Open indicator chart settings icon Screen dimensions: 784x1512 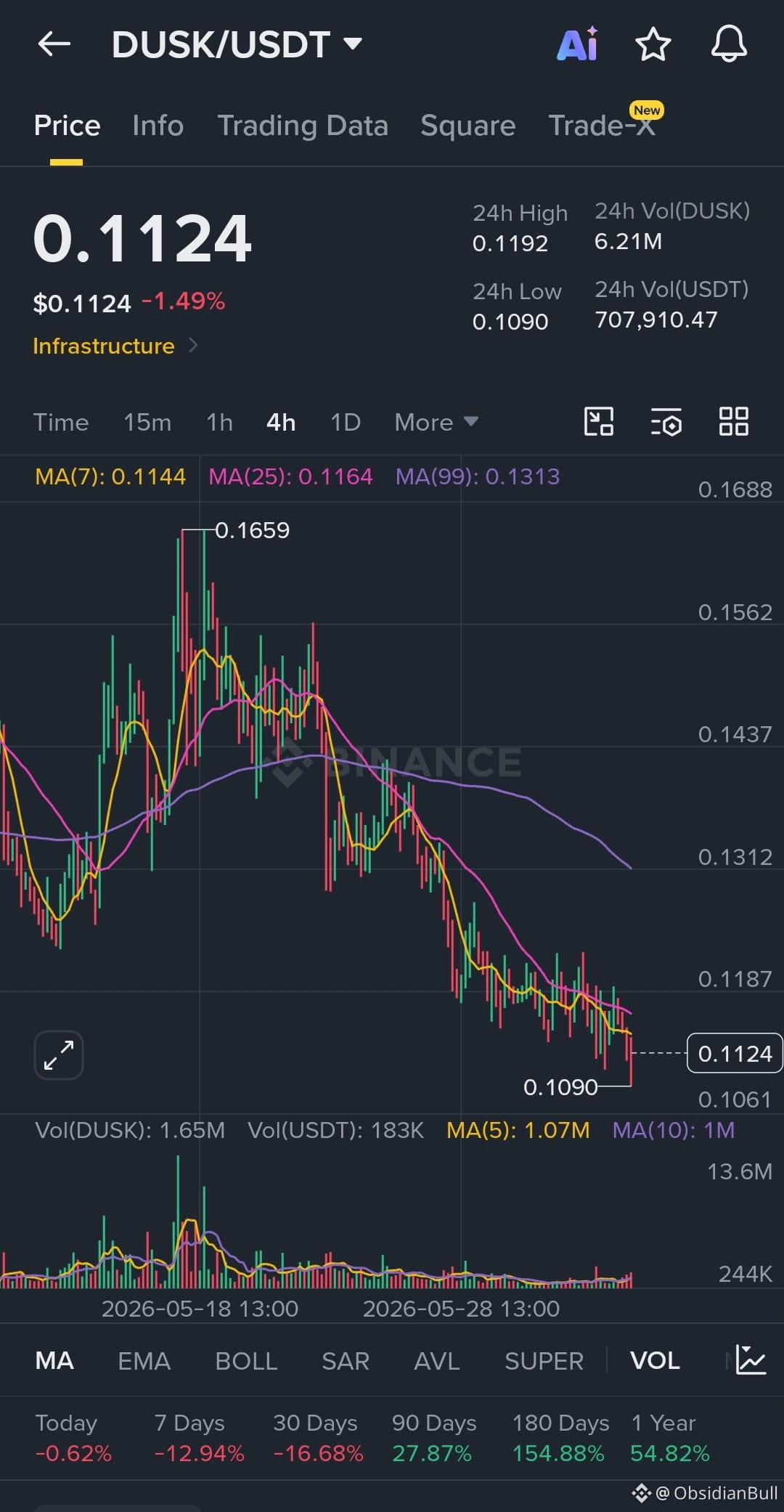tap(751, 1359)
